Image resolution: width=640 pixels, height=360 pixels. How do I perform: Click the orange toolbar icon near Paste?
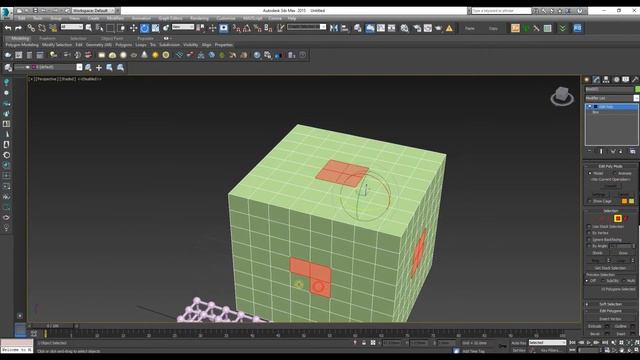515,28
